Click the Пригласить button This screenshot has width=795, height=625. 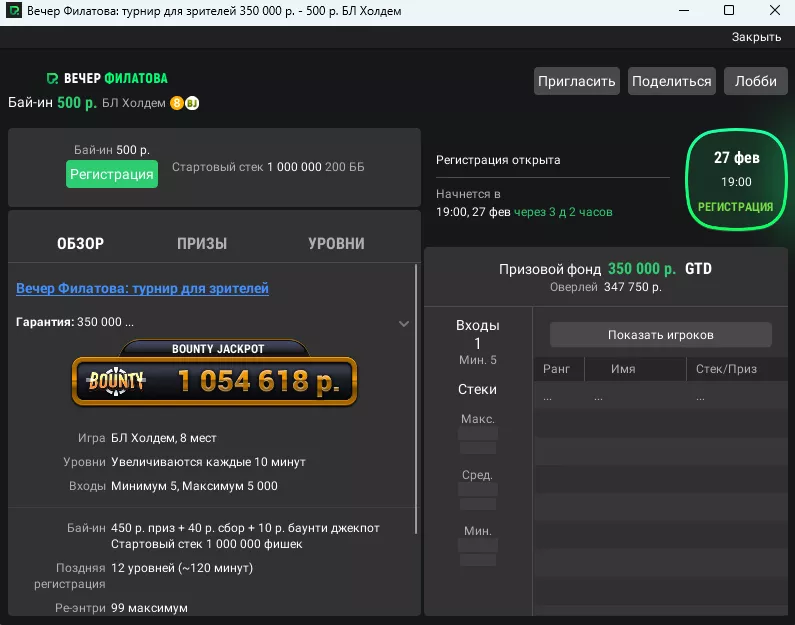pyautogui.click(x=577, y=81)
